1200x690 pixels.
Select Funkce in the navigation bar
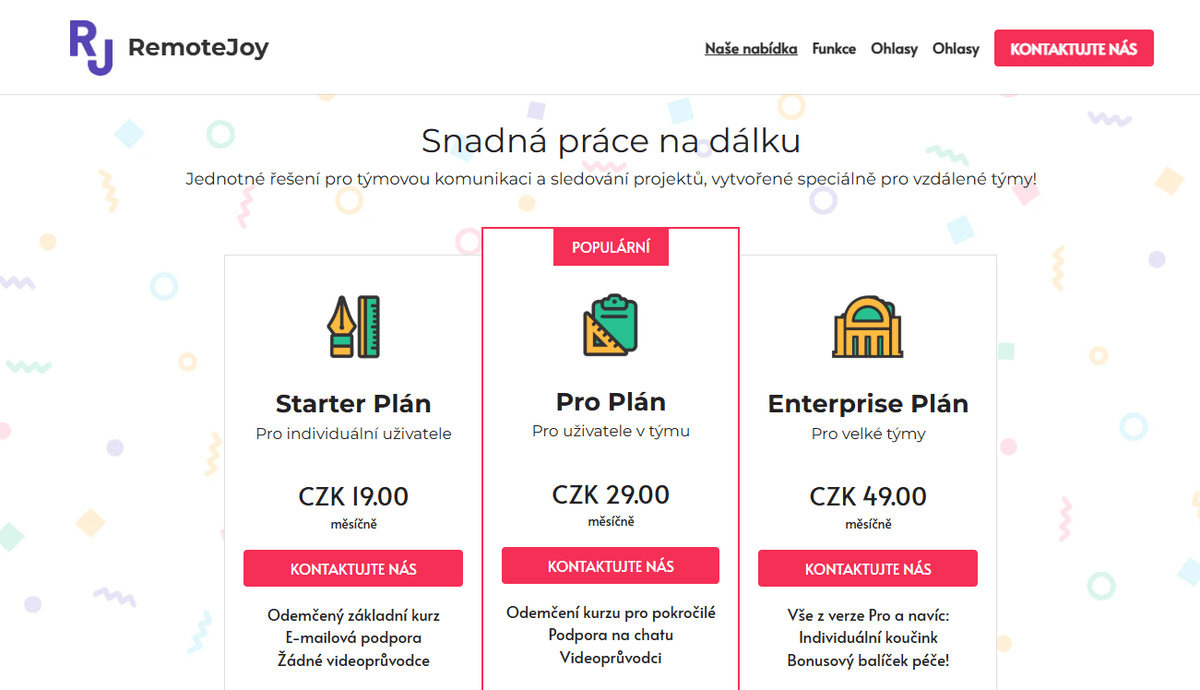[x=834, y=48]
